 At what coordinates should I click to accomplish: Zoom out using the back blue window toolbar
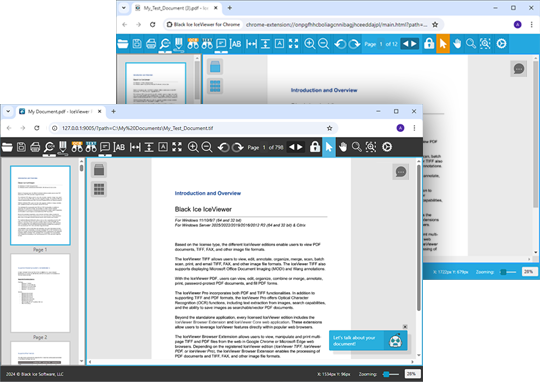point(323,44)
